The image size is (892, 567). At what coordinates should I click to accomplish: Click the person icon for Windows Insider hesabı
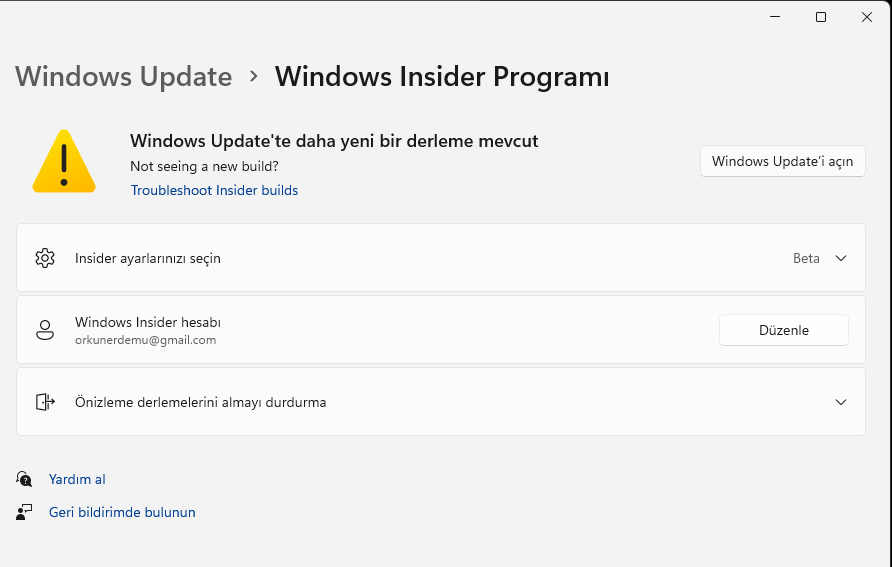click(x=44, y=330)
